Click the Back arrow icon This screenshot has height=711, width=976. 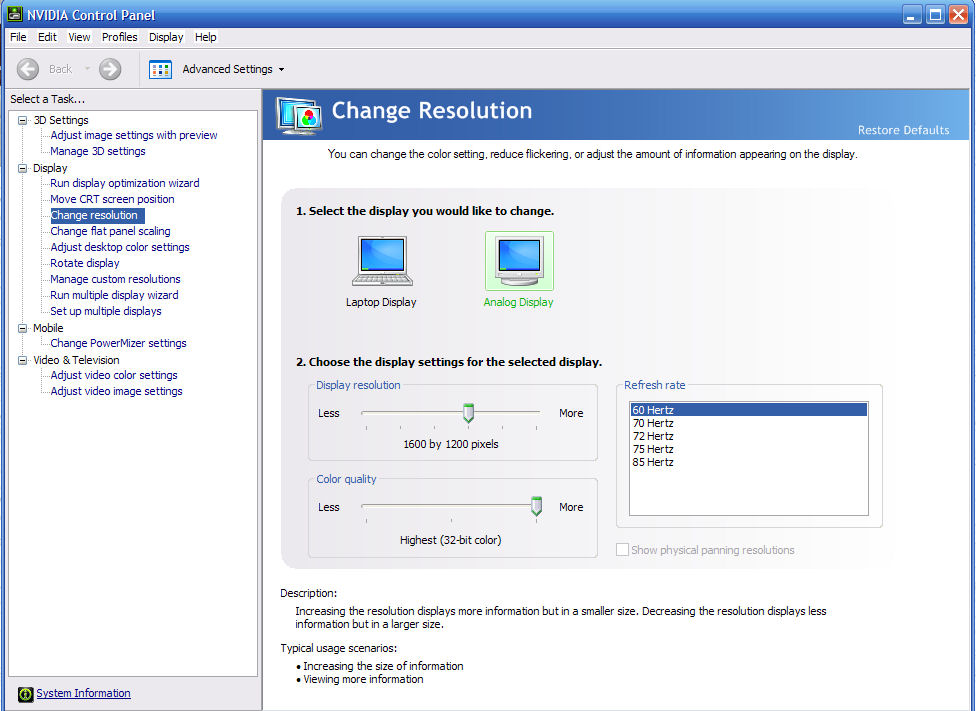(27, 69)
